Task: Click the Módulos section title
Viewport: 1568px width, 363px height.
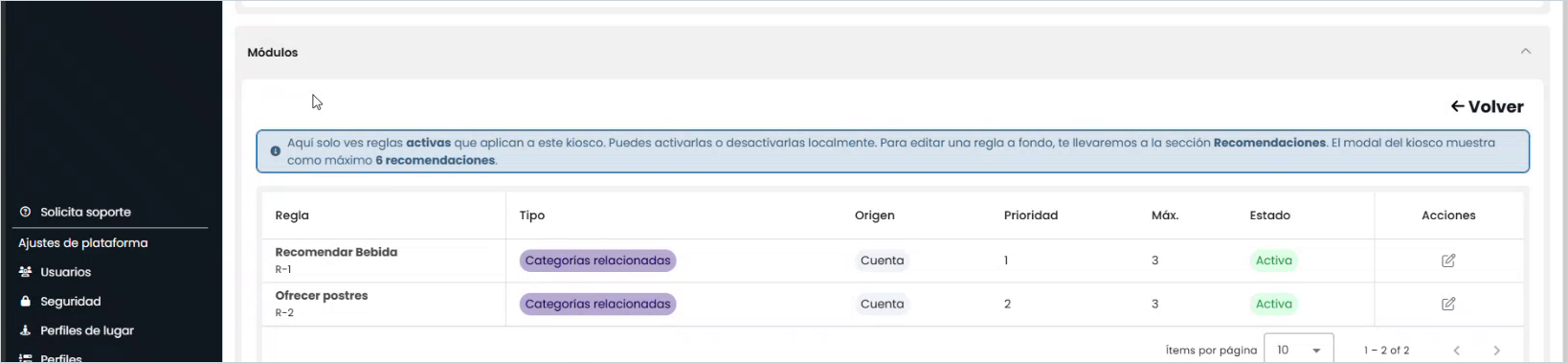Action: coord(273,53)
